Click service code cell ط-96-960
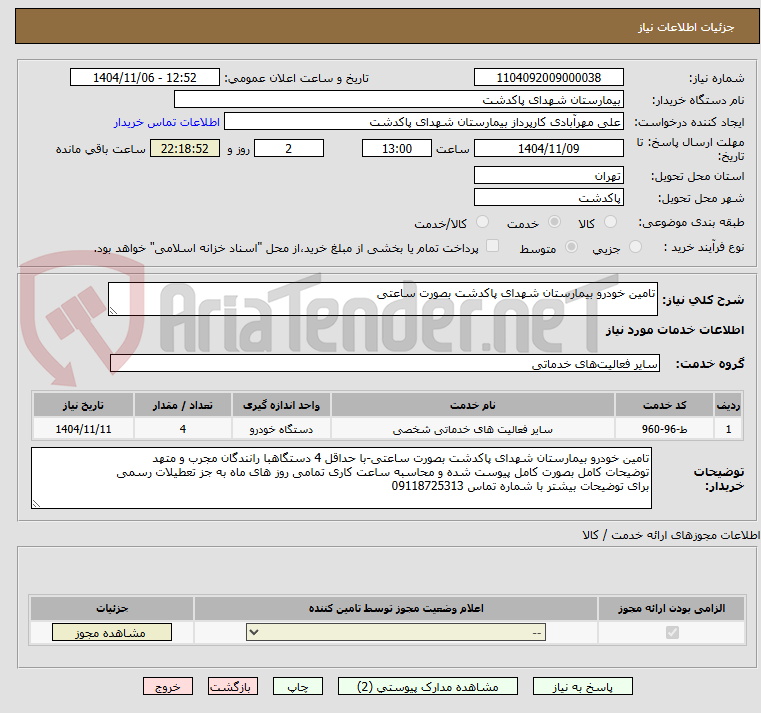Image resolution: width=761 pixels, height=713 pixels. click(x=664, y=429)
